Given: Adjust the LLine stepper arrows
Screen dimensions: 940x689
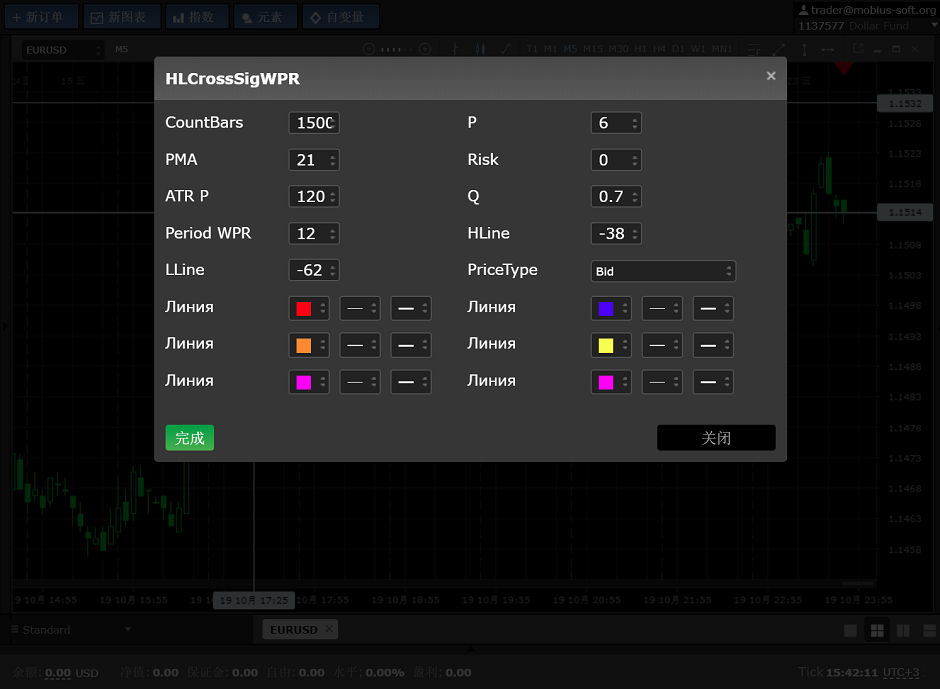Looking at the screenshot, I should (333, 270).
